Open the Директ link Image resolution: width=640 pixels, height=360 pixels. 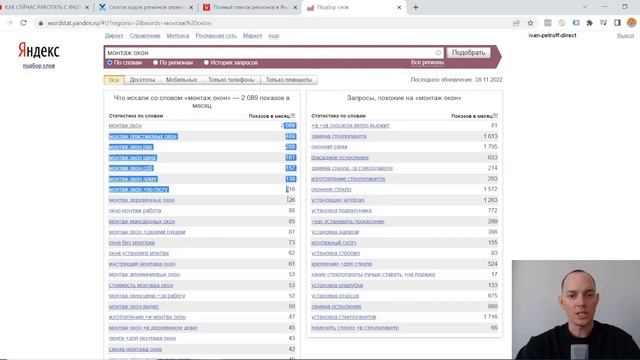(x=114, y=36)
